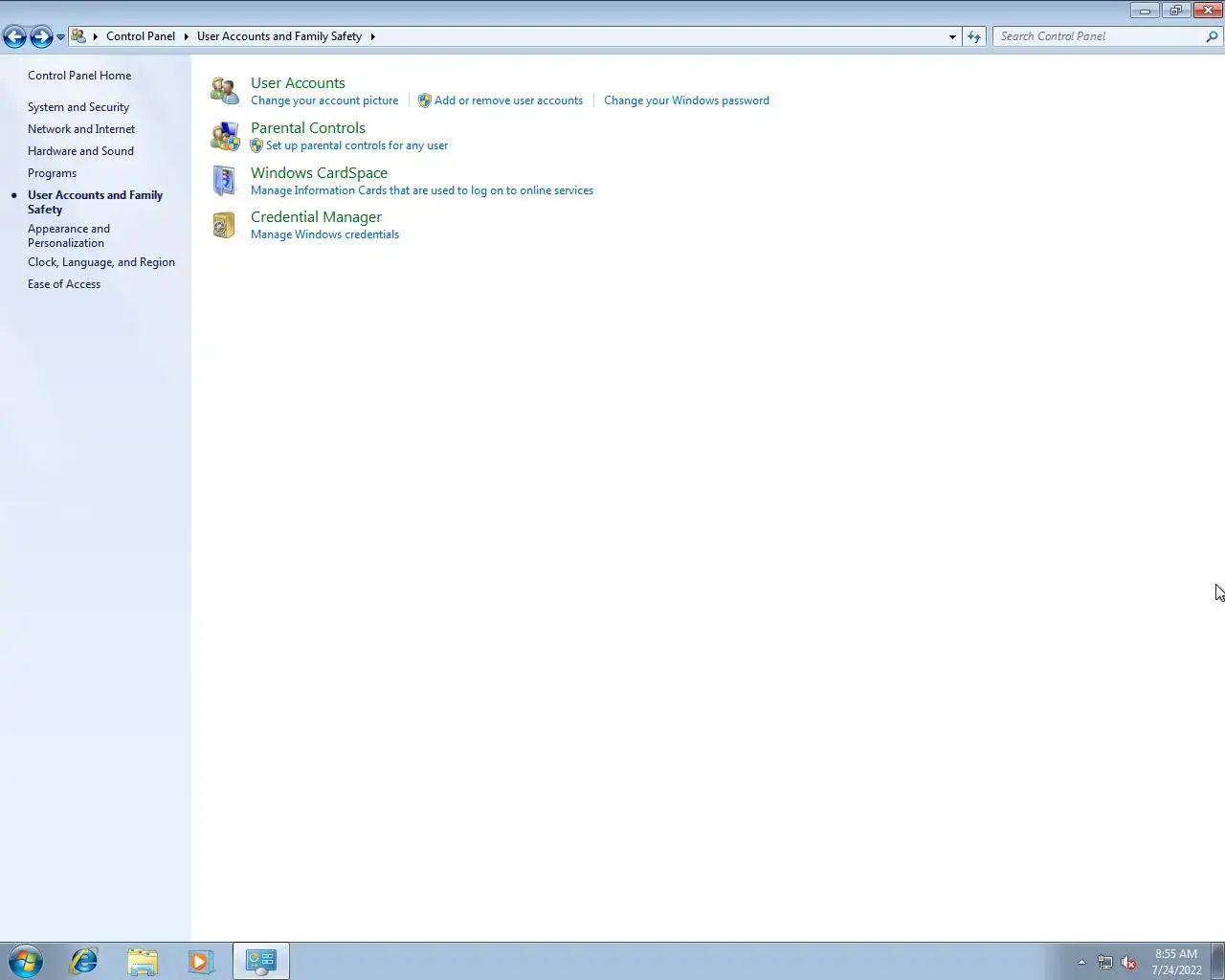Expand the root arrow before Control Panel breadcrumb
Viewport: 1225px width, 980px height.
[95, 36]
